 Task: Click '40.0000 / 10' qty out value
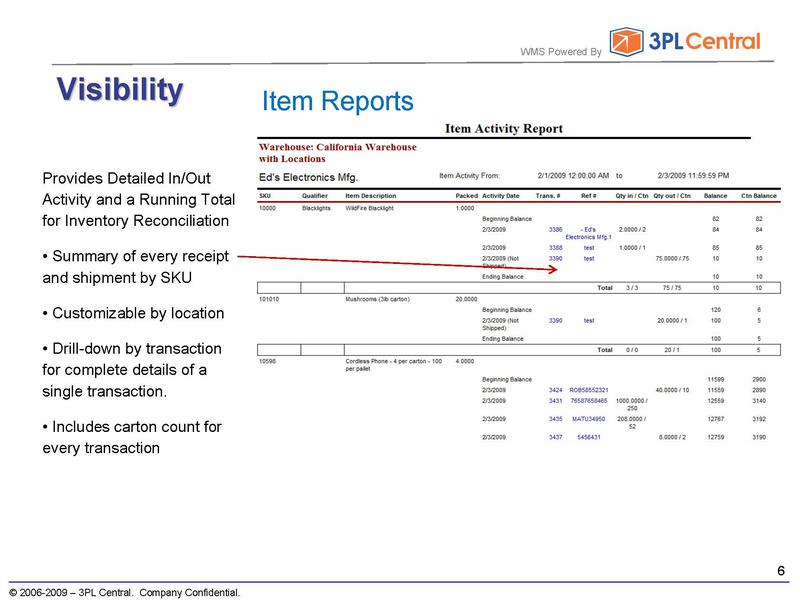[672, 390]
